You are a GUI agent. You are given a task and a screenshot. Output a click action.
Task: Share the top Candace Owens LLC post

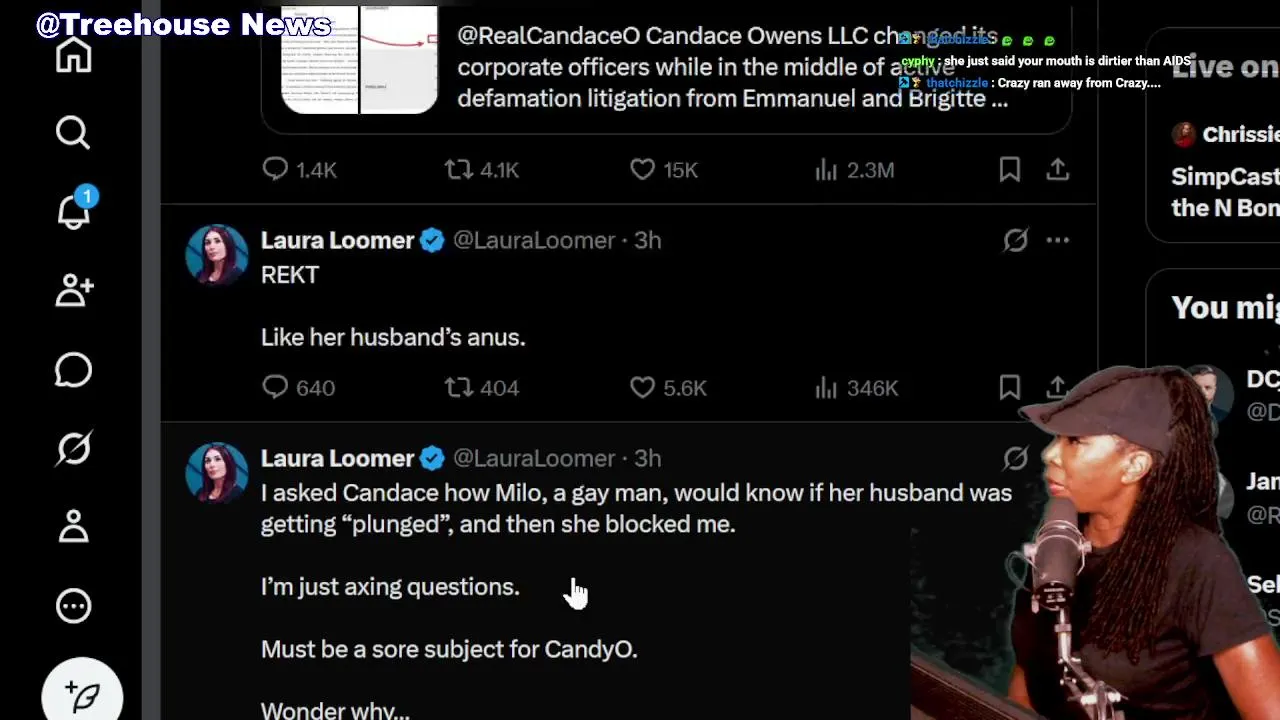[1057, 170]
